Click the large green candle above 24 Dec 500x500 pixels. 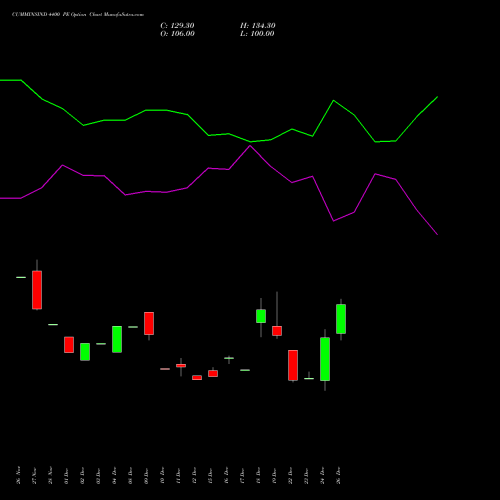pyautogui.click(x=325, y=359)
